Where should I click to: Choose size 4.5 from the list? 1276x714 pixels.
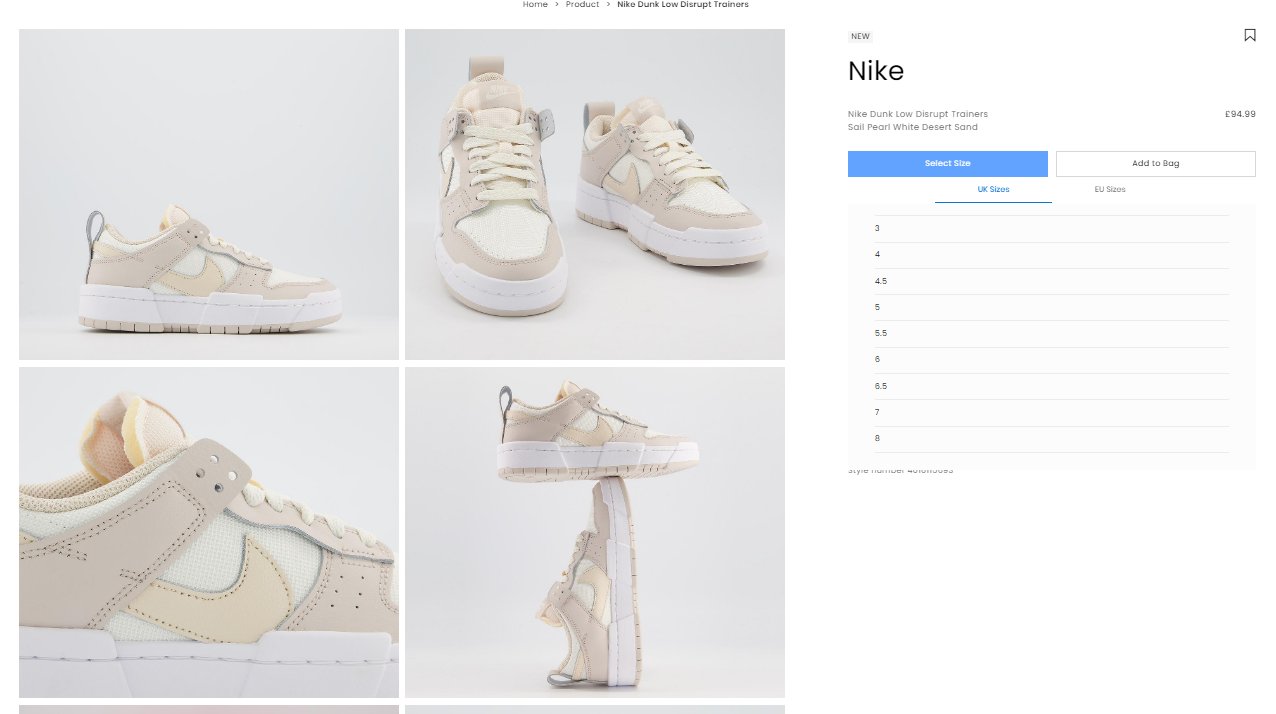(x=1052, y=281)
